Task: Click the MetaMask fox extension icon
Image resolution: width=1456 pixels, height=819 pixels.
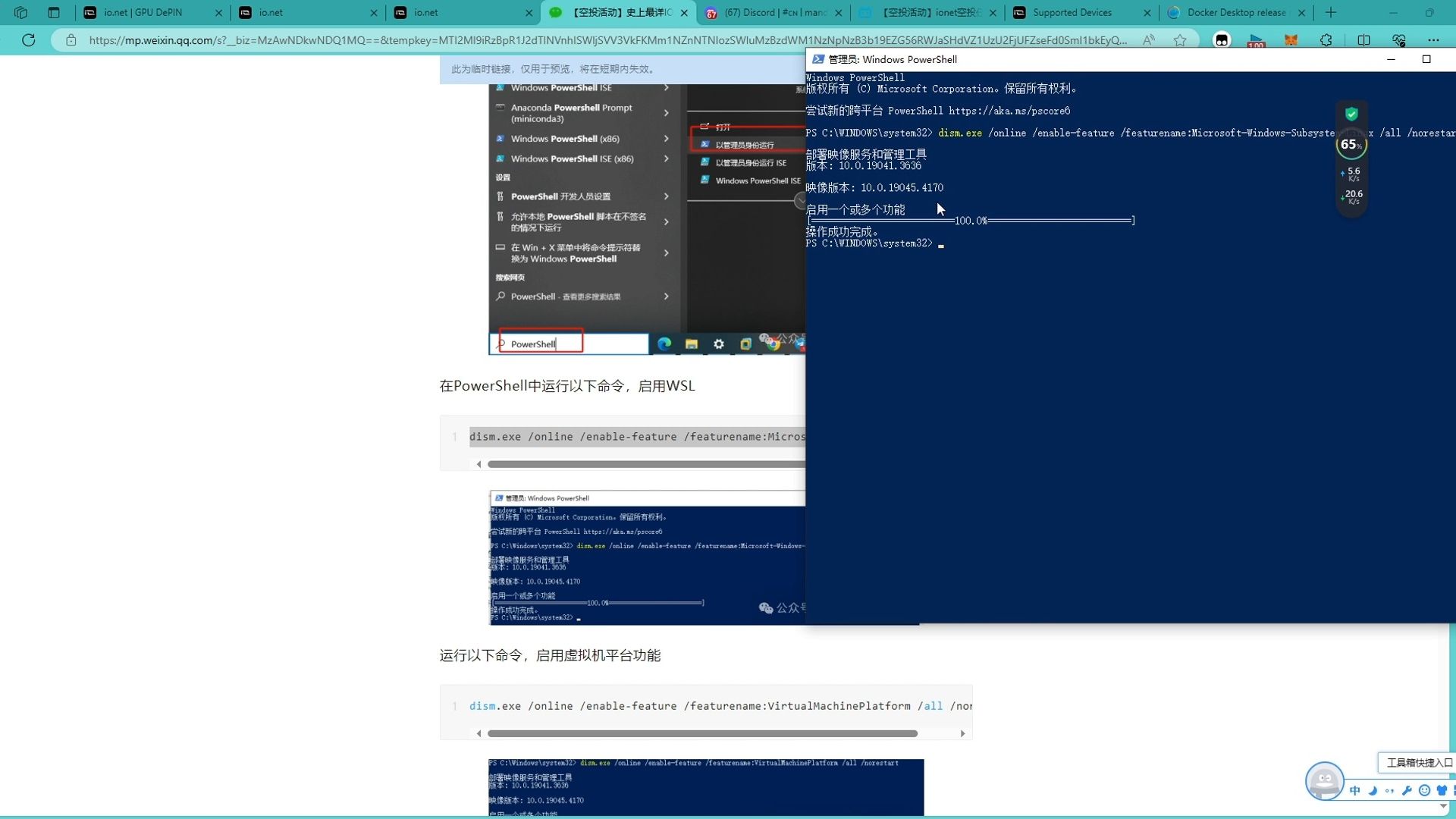Action: click(1291, 40)
